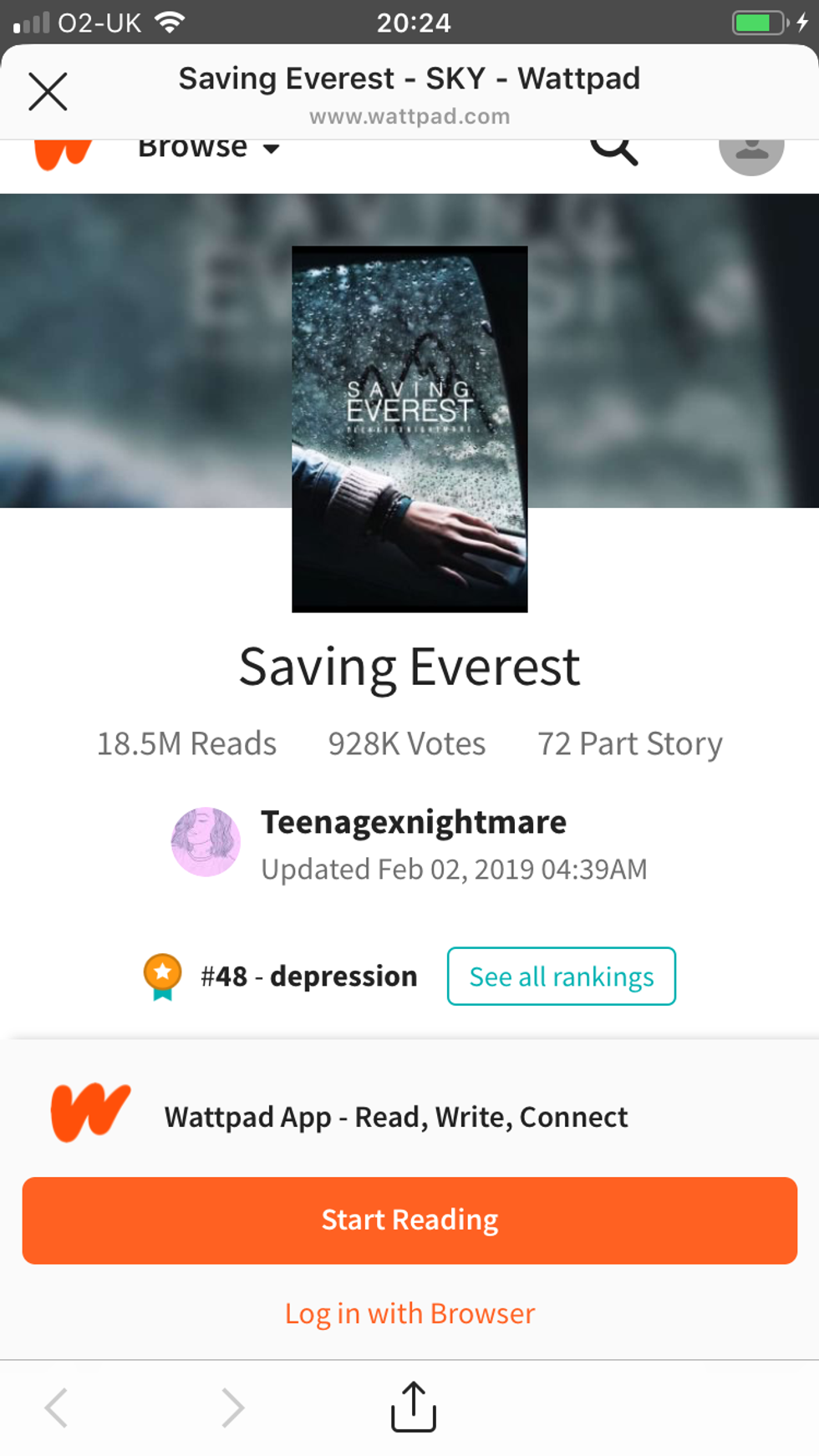Open the search magnifier icon
Screen dimensions: 819x1456
point(614,150)
